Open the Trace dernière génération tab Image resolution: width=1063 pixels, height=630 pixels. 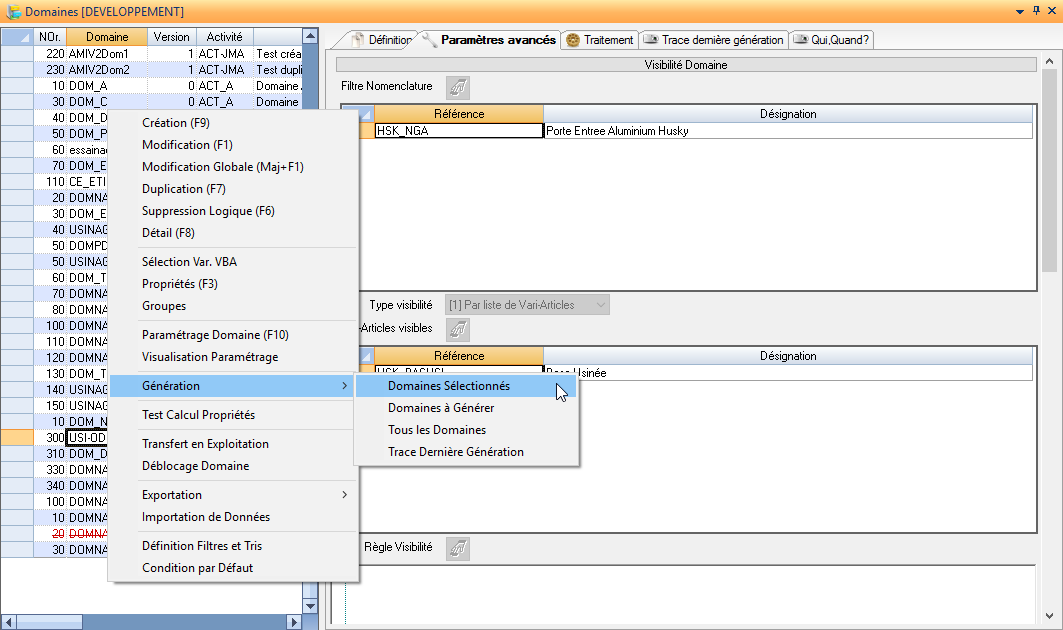coord(713,40)
